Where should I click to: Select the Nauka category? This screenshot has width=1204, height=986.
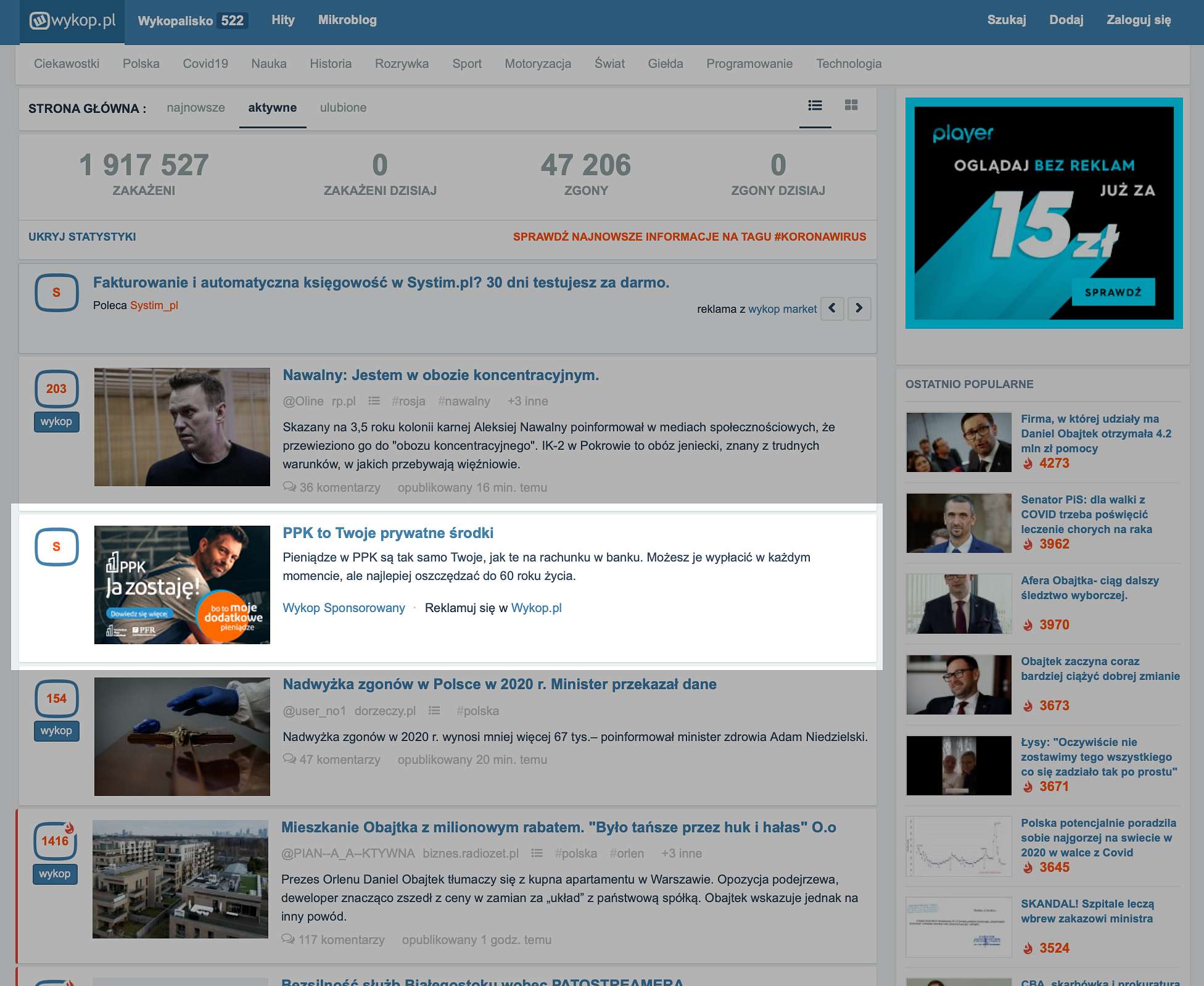pos(269,64)
